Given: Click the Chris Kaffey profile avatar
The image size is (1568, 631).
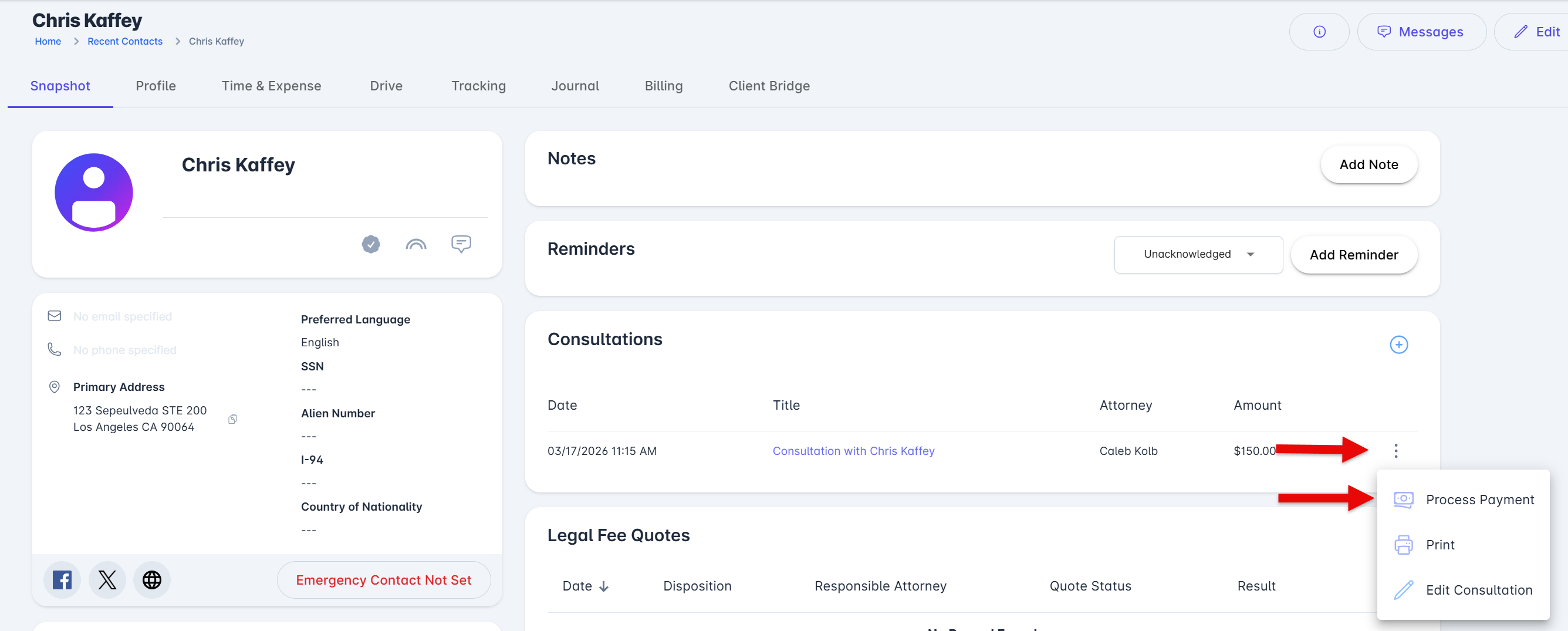Looking at the screenshot, I should point(94,193).
